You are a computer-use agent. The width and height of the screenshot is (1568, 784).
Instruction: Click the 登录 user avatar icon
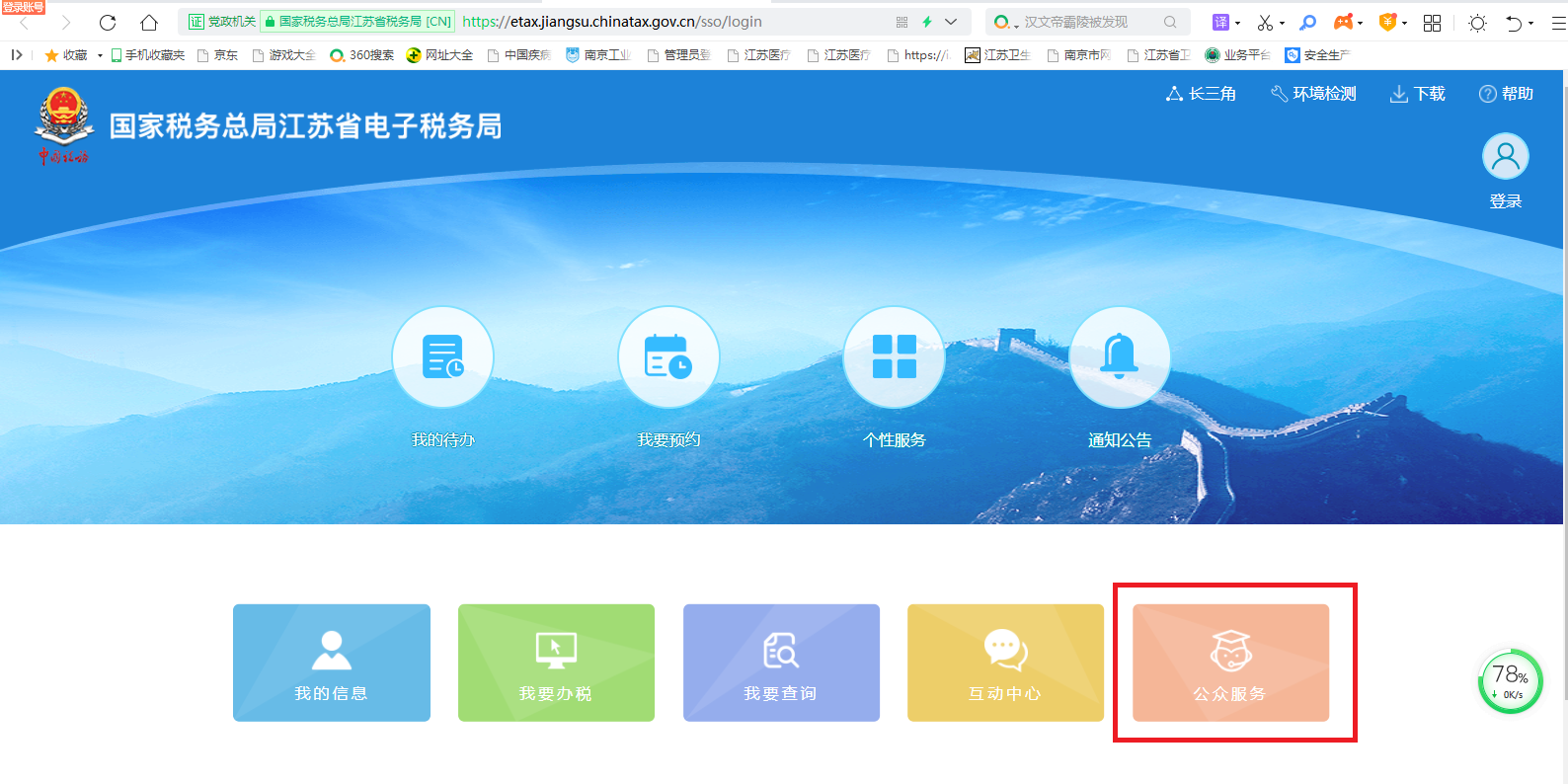point(1505,157)
